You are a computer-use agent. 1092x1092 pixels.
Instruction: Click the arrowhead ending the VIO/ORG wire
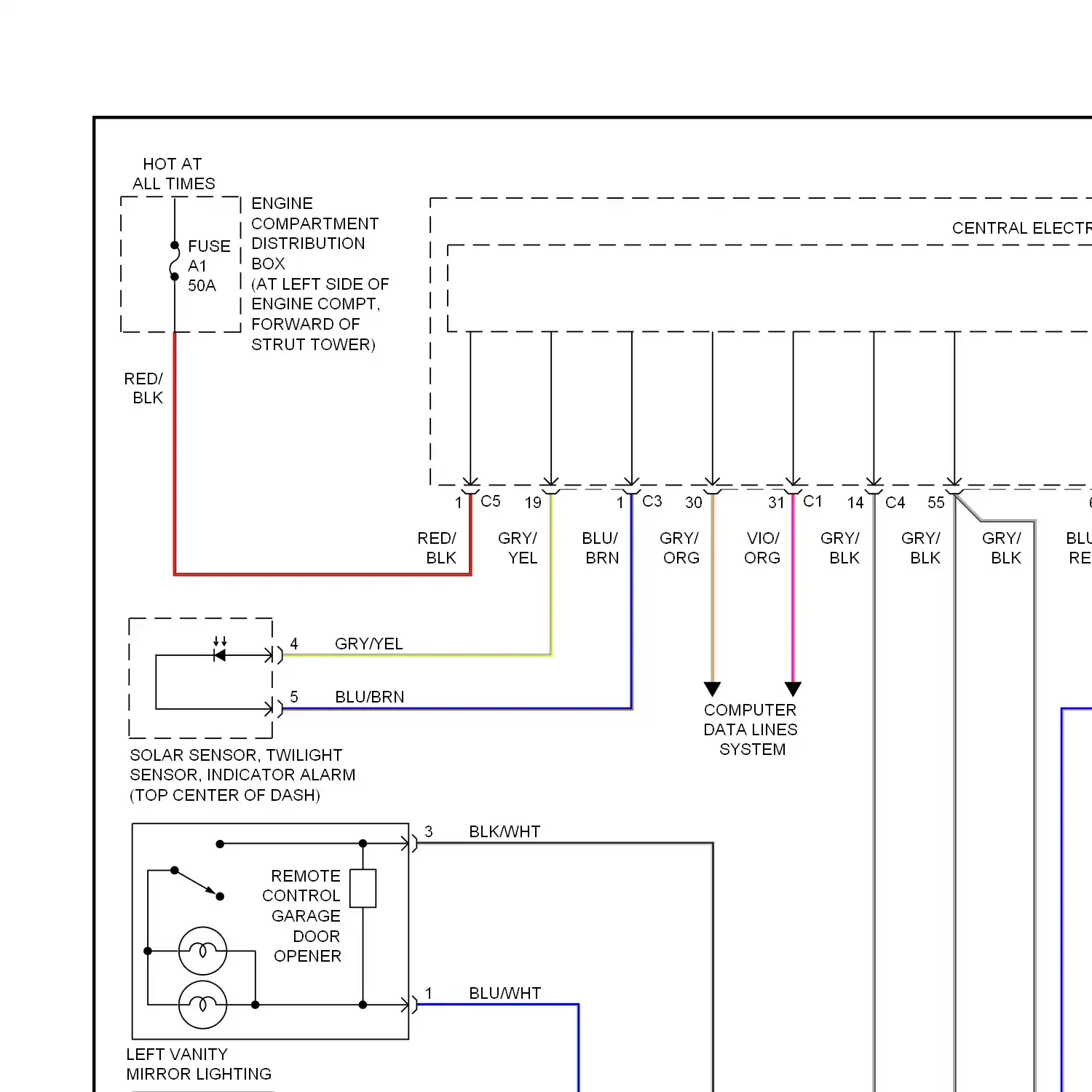pos(794,689)
